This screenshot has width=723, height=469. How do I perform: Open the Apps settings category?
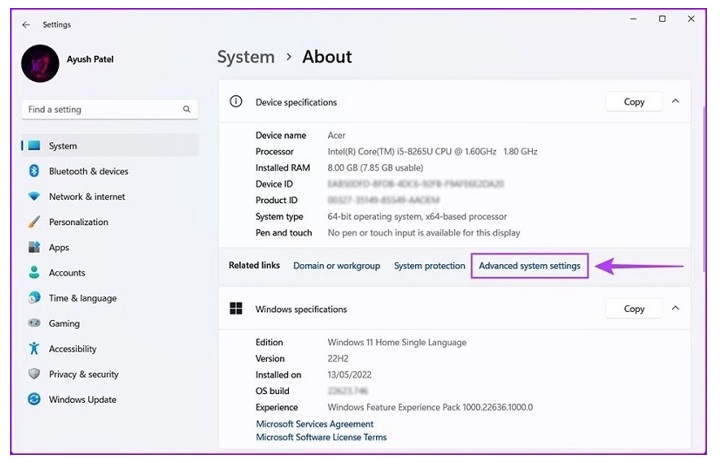(59, 247)
